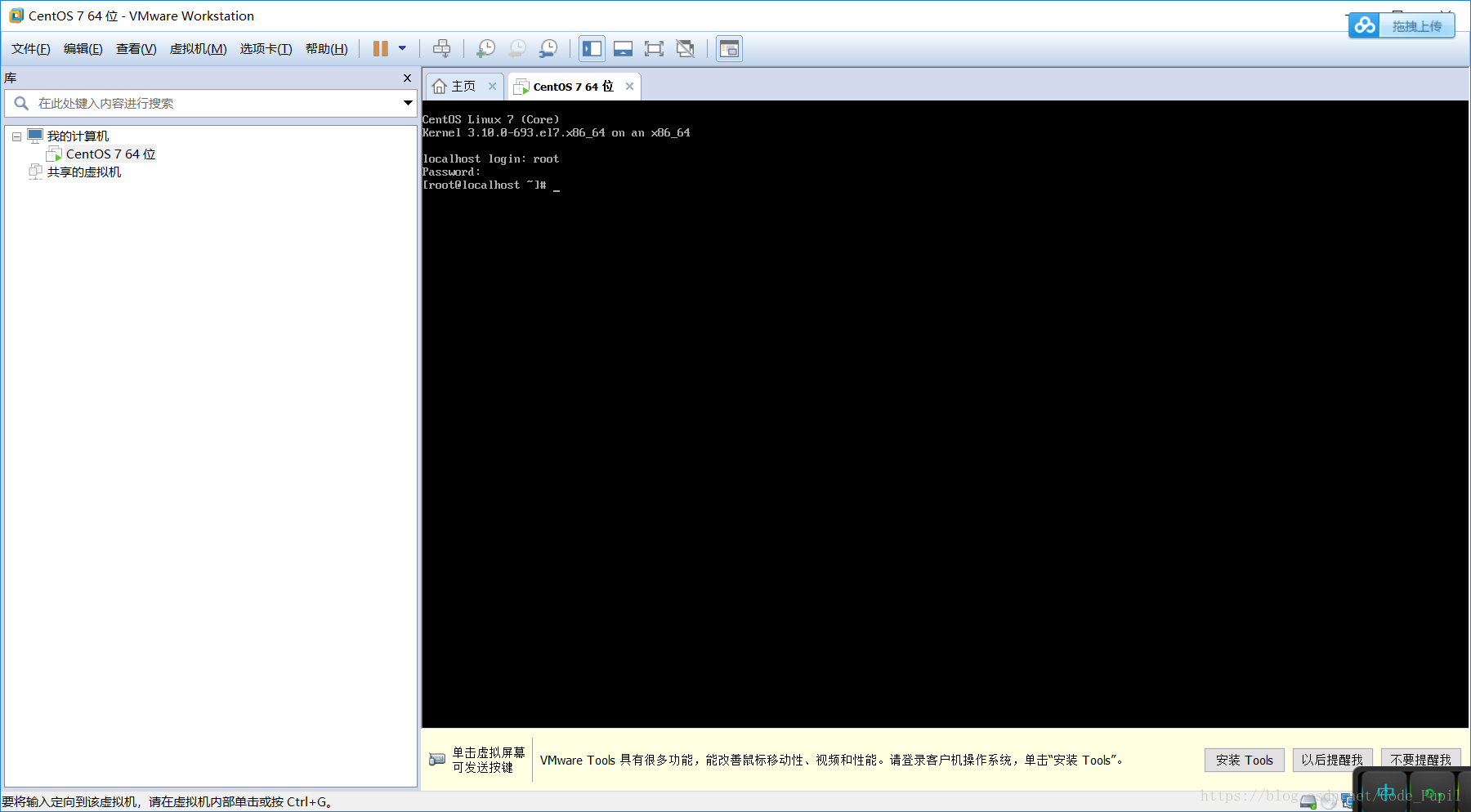Open the 编辑(E) menu
This screenshot has width=1471, height=812.
(x=83, y=49)
